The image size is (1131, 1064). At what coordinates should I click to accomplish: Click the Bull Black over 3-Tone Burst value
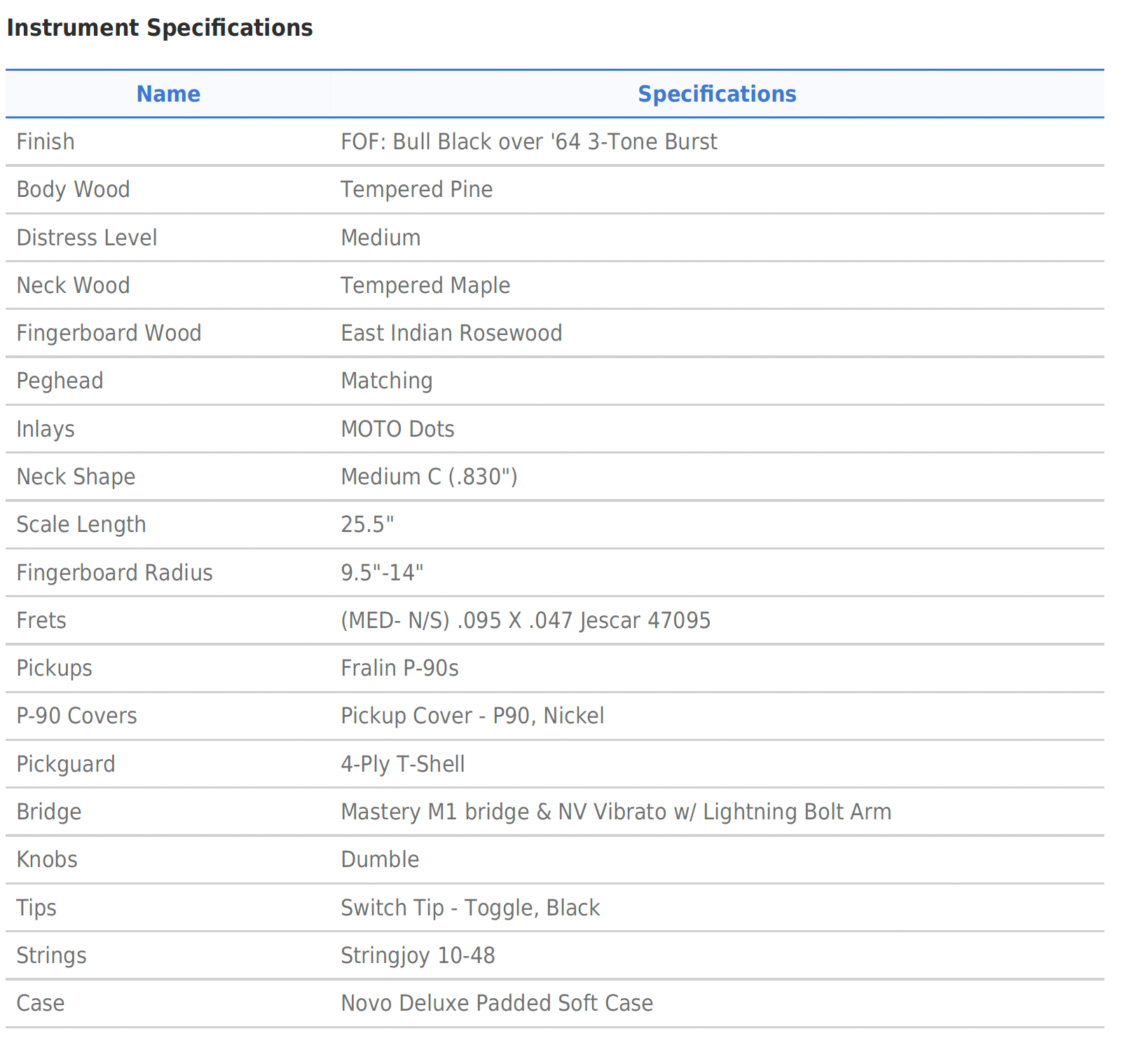(x=528, y=142)
